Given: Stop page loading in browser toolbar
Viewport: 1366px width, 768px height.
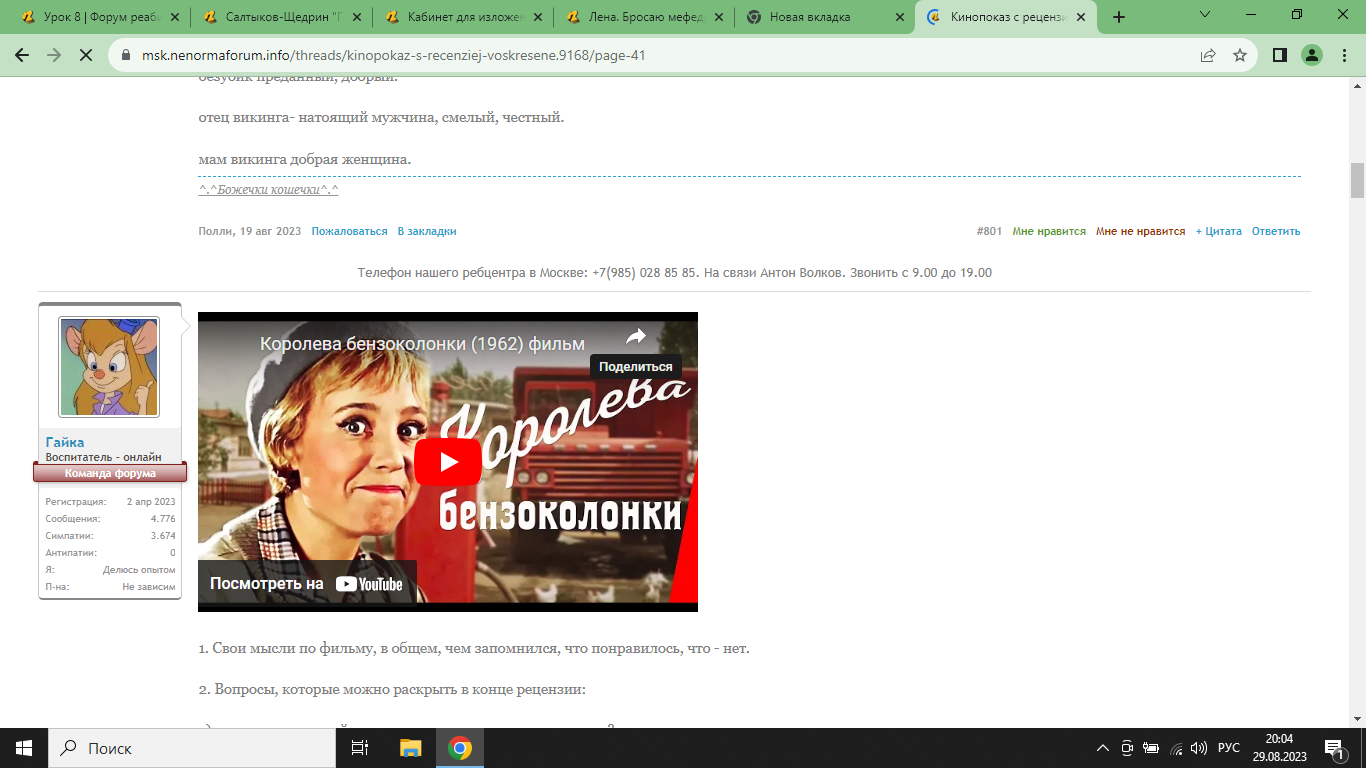Looking at the screenshot, I should pos(86,56).
